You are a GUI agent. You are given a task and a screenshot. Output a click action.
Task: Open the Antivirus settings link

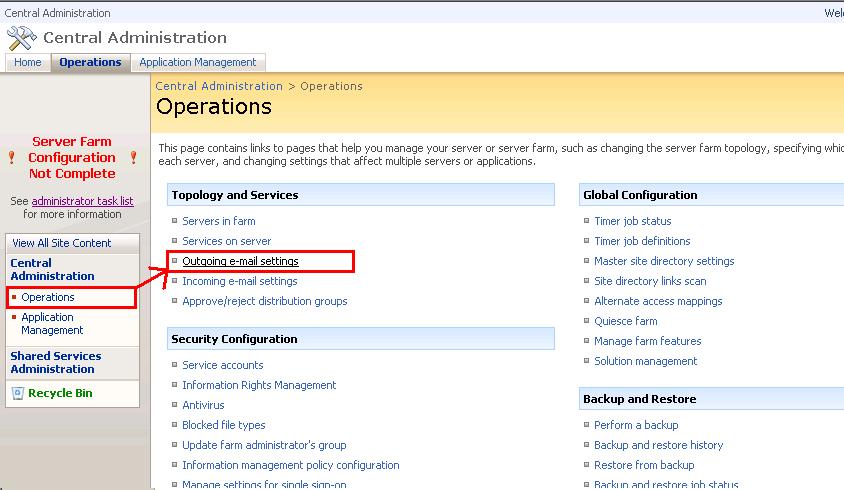[203, 405]
